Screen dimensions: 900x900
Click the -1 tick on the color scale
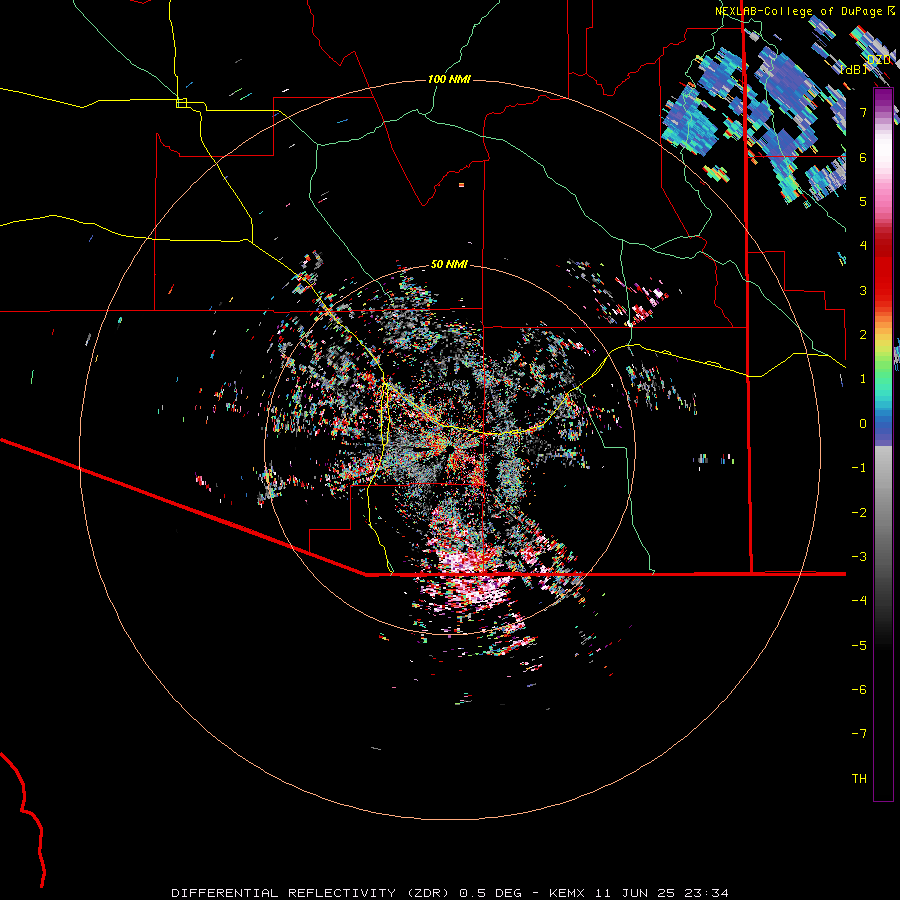click(x=859, y=468)
